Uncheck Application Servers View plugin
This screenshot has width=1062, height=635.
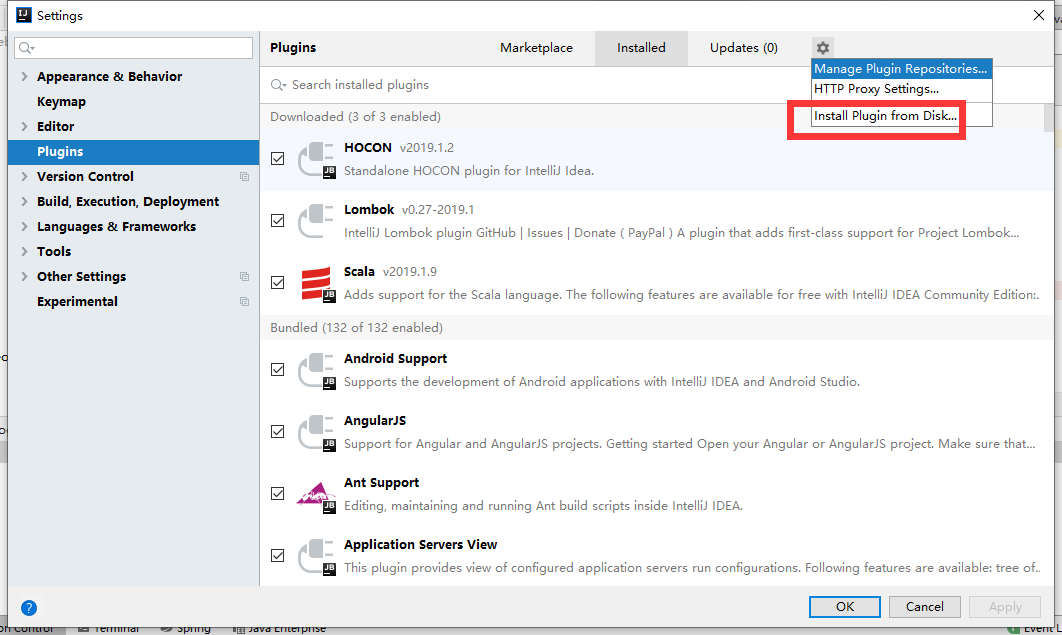pos(278,556)
